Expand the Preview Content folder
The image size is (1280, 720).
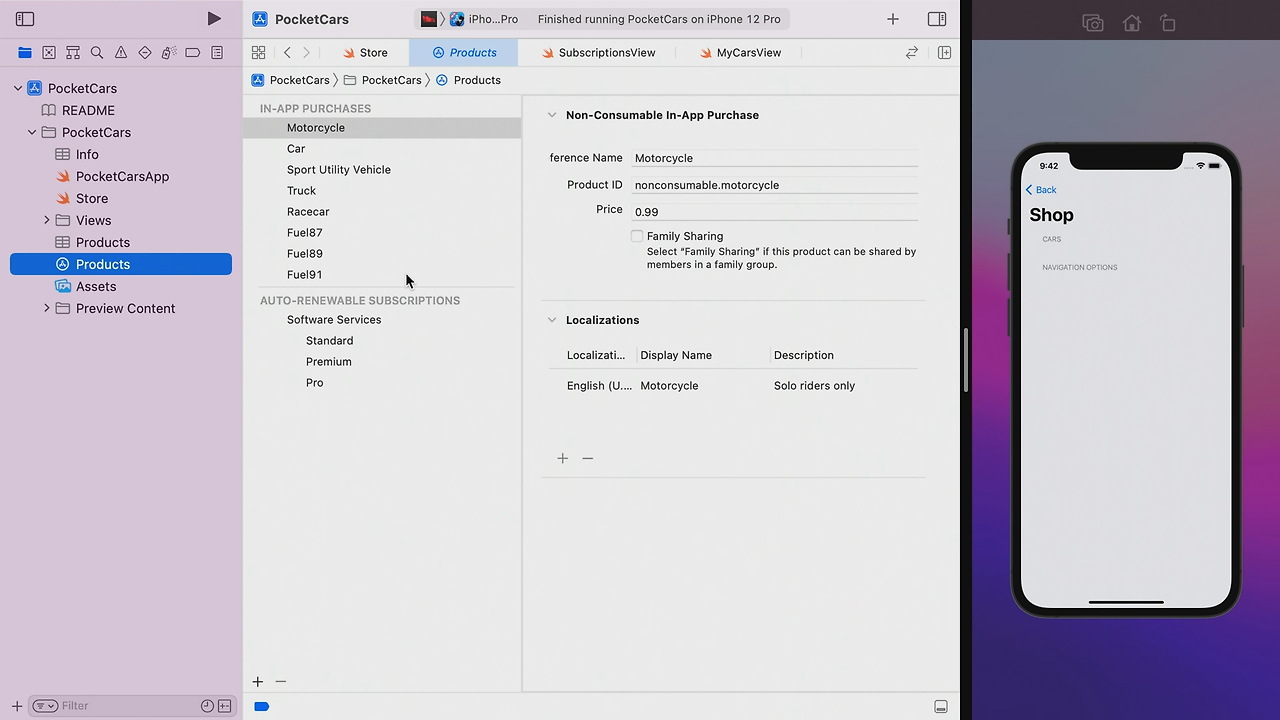(46, 308)
